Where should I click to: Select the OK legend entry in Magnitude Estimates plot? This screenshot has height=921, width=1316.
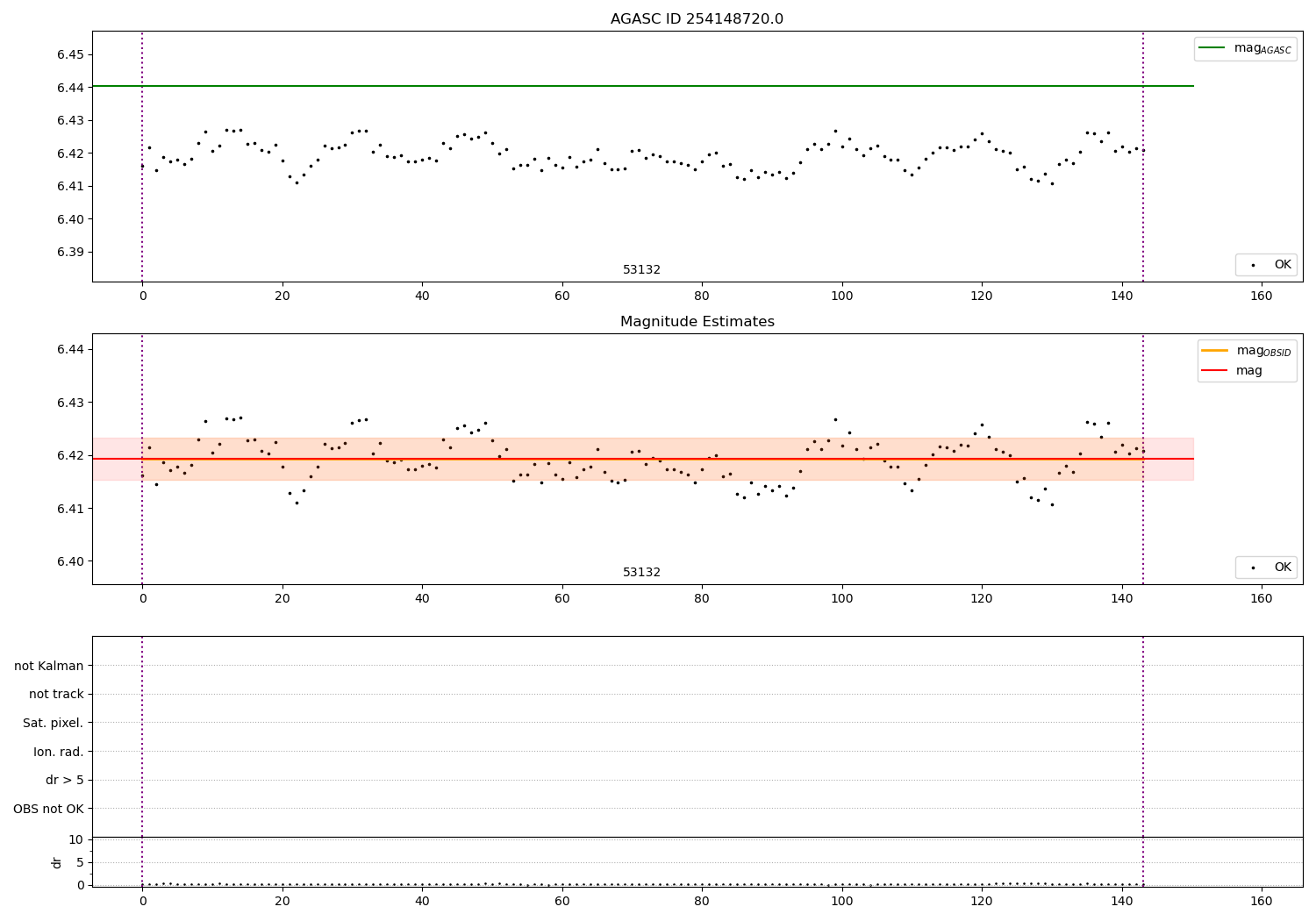(x=1266, y=568)
